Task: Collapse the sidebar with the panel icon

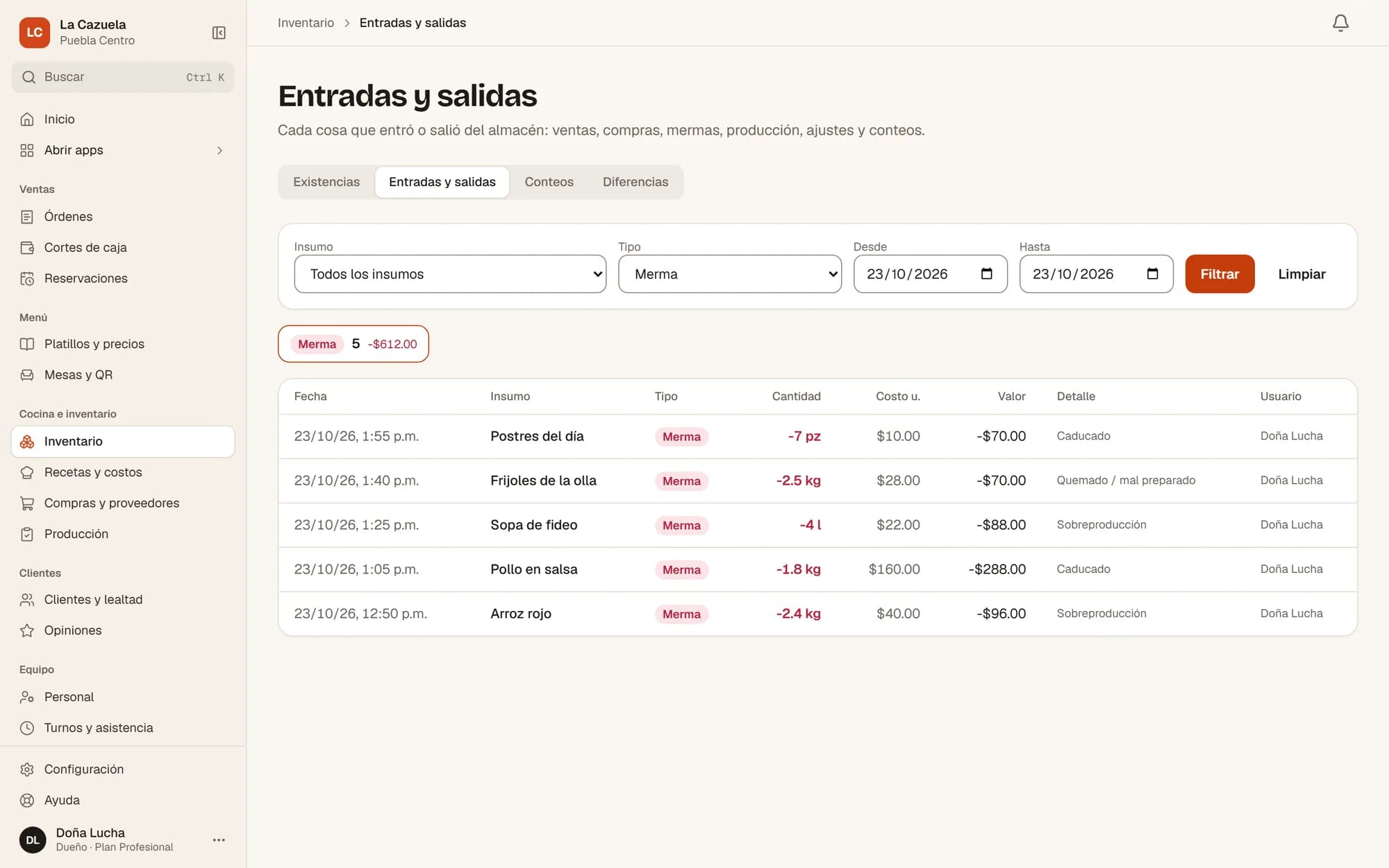Action: [219, 33]
